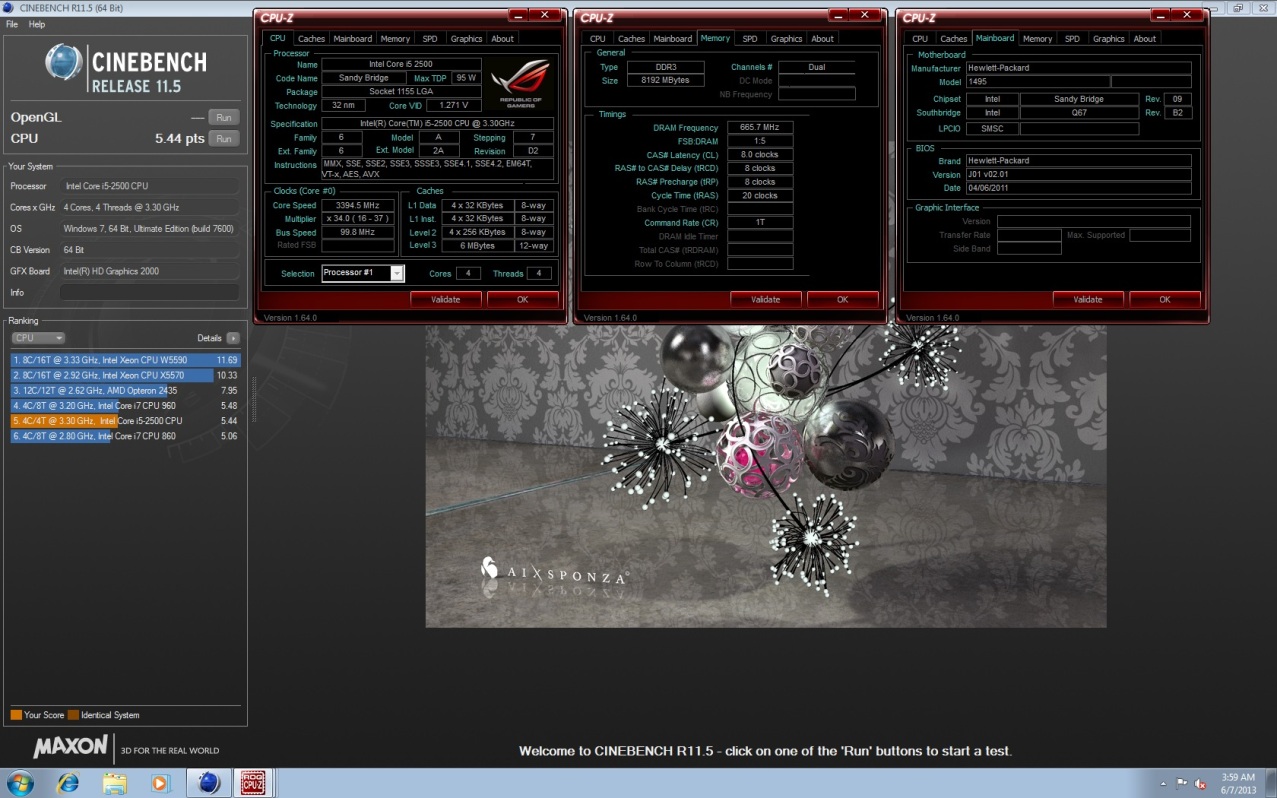Click the Q67 Southbridge value
Screen dimensions: 1277x798
pyautogui.click(x=1078, y=113)
